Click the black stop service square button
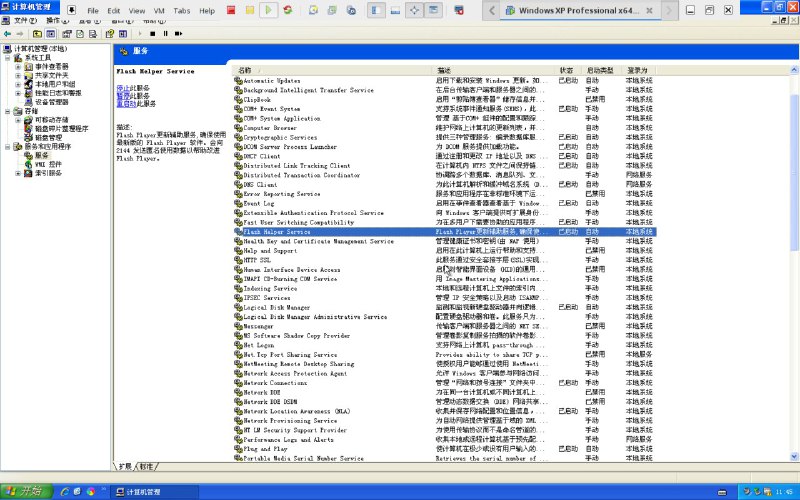800x500 pixels. (x=152, y=34)
